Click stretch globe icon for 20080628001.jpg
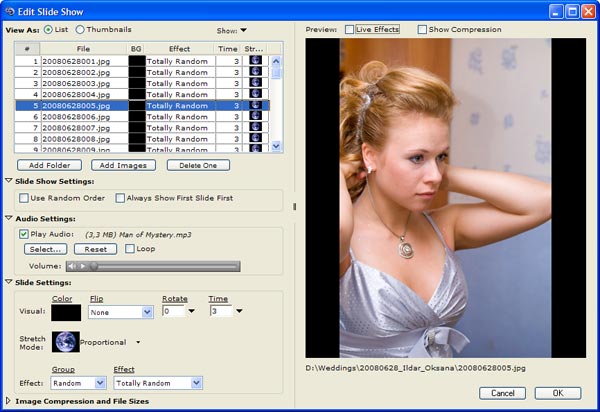 point(255,60)
